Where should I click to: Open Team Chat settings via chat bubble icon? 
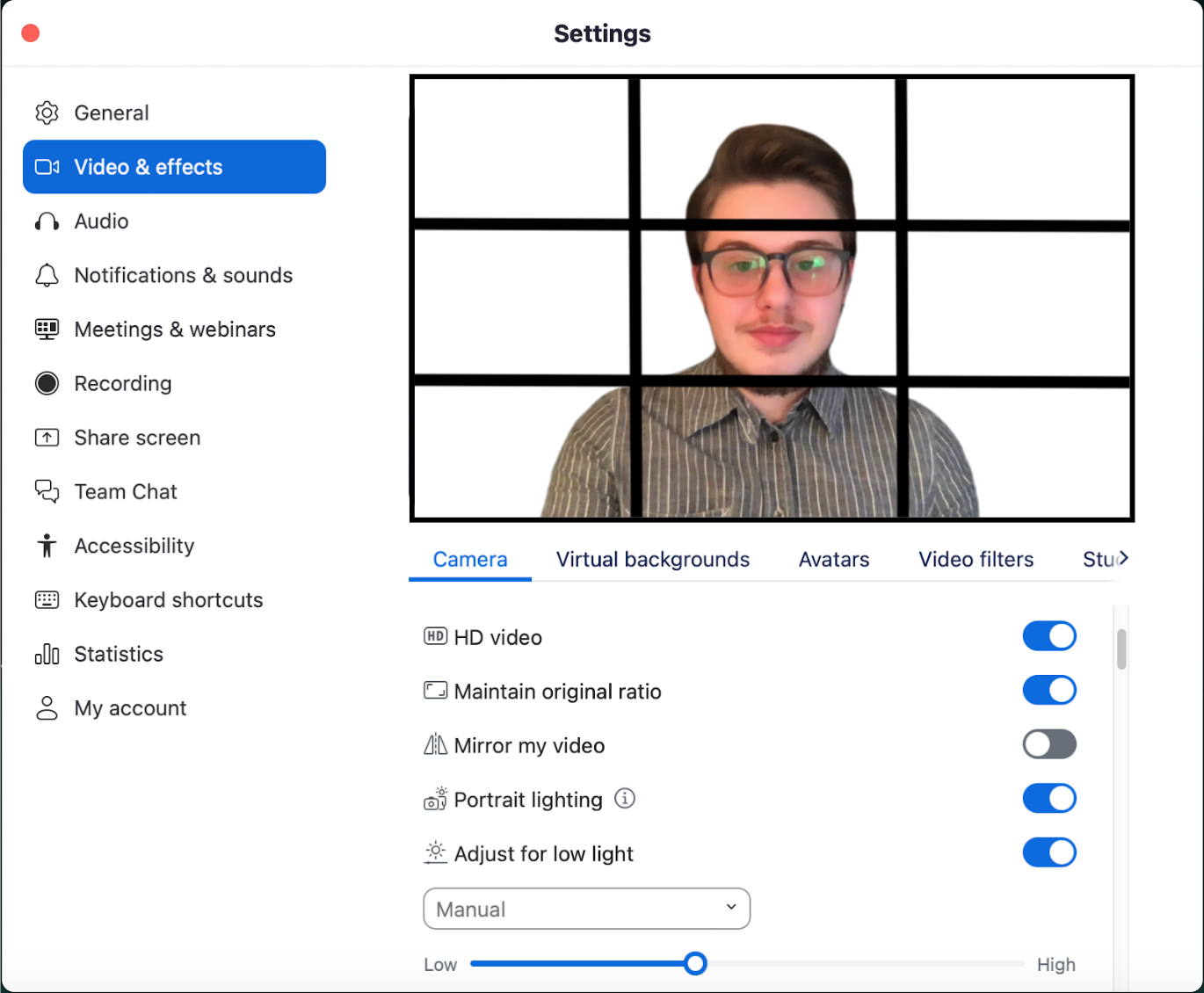tap(47, 491)
